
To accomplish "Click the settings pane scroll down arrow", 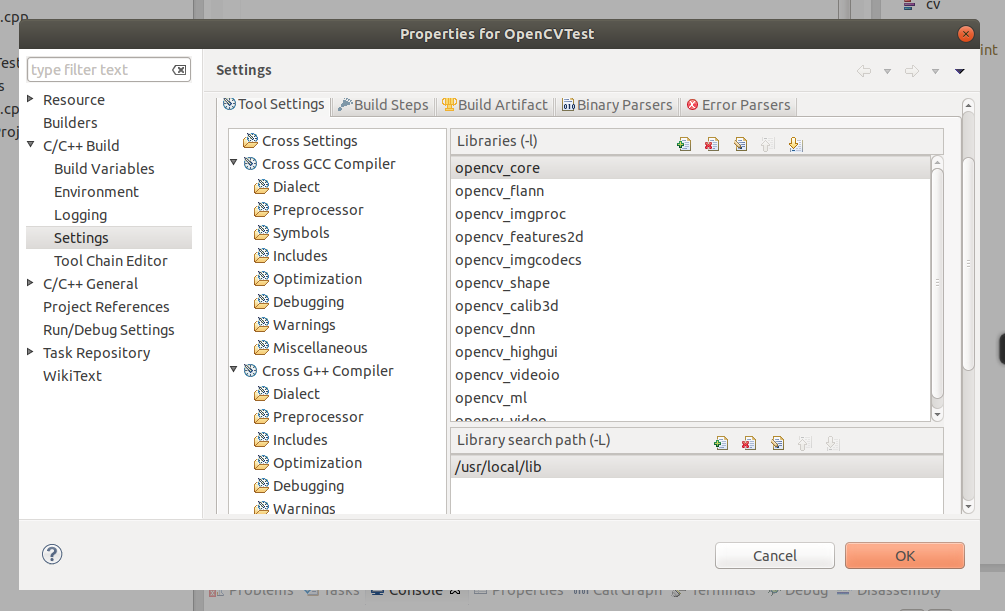I will coord(968,506).
